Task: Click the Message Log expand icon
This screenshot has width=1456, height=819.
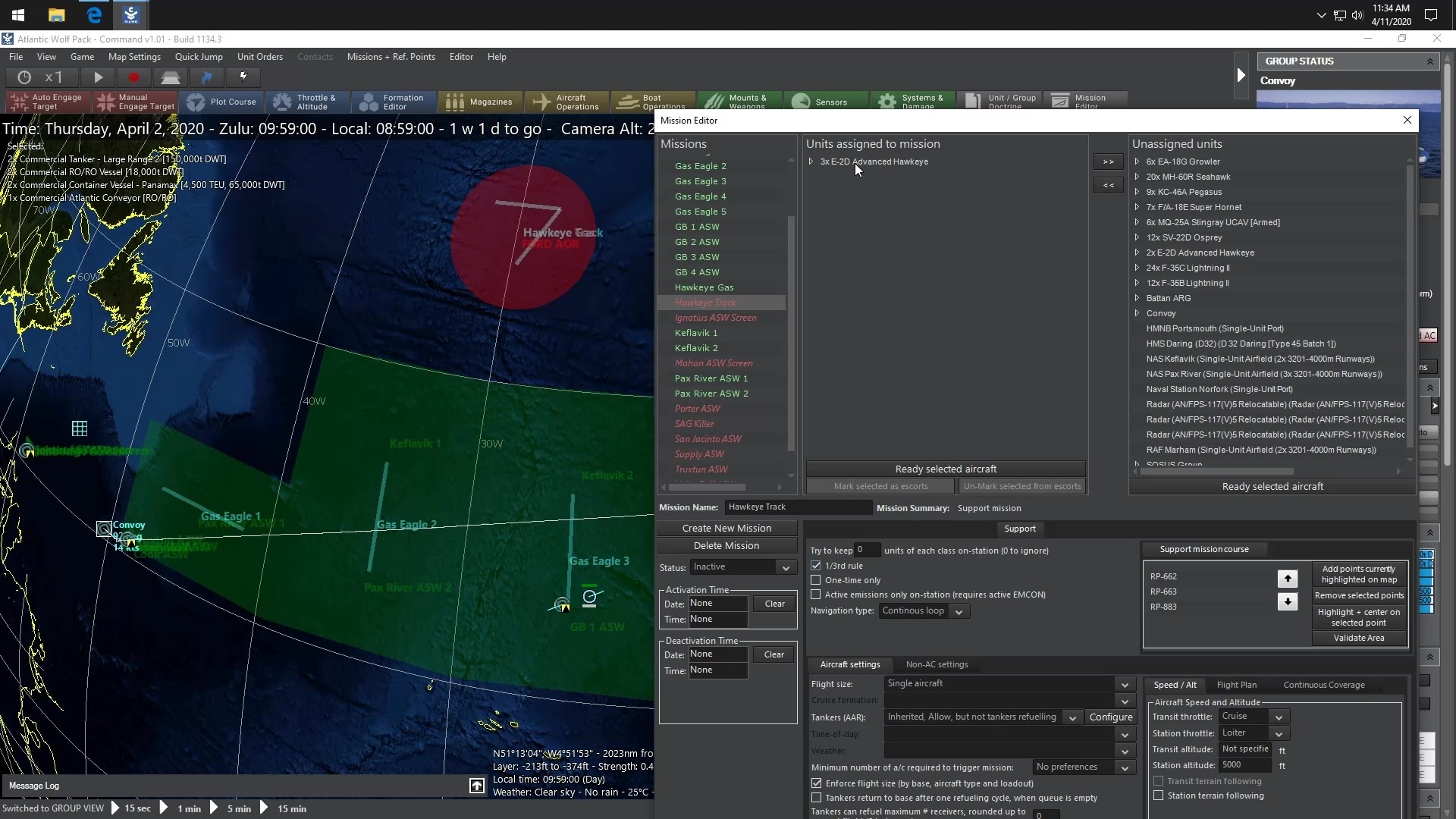Action: pyautogui.click(x=477, y=786)
